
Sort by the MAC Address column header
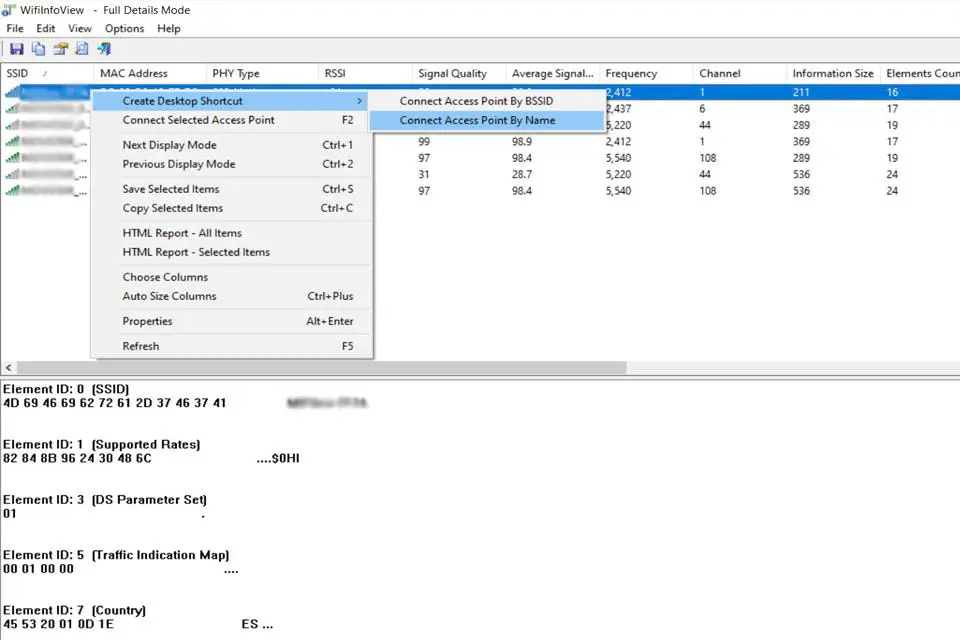click(x=150, y=73)
